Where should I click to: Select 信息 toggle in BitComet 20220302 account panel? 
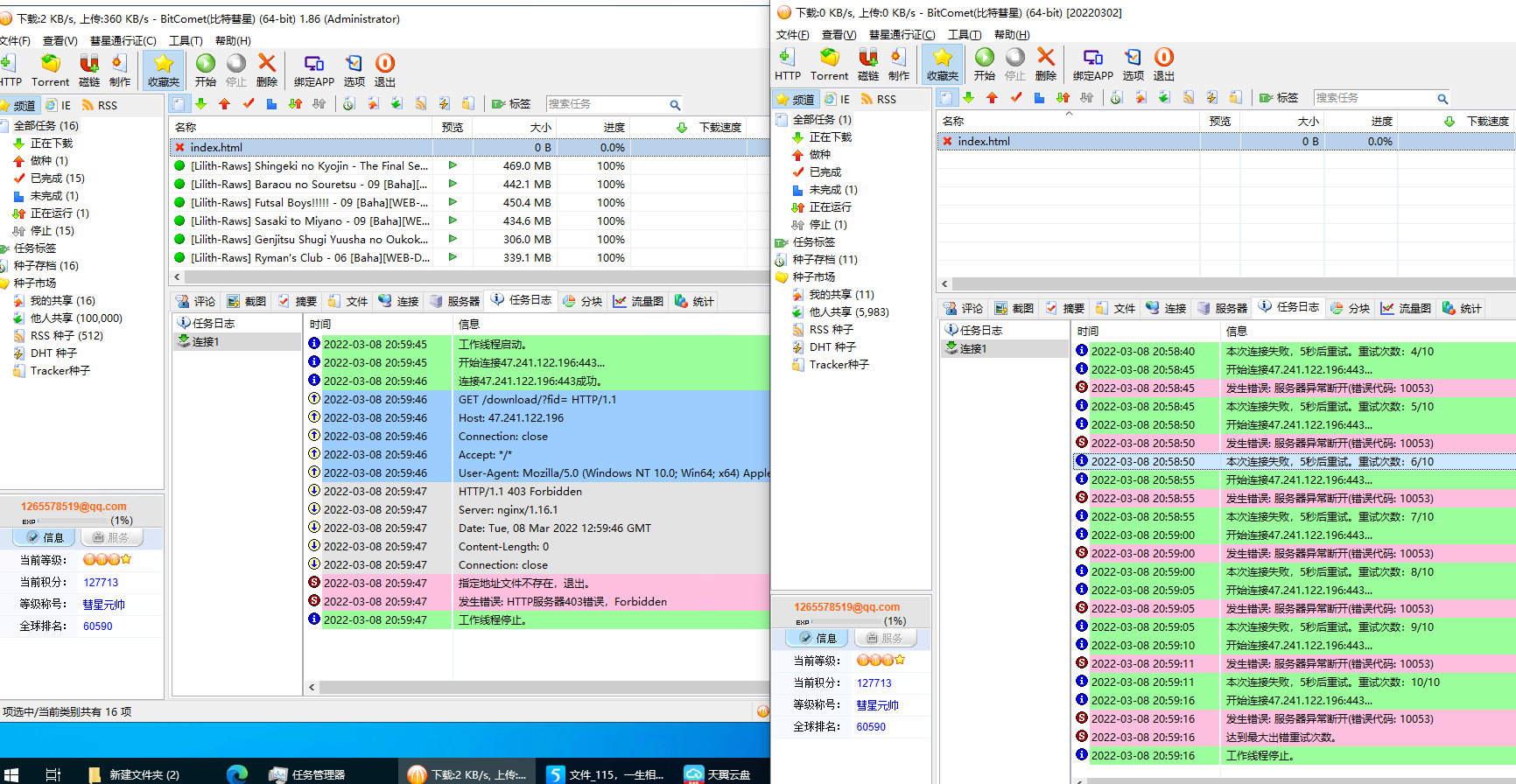(818, 638)
